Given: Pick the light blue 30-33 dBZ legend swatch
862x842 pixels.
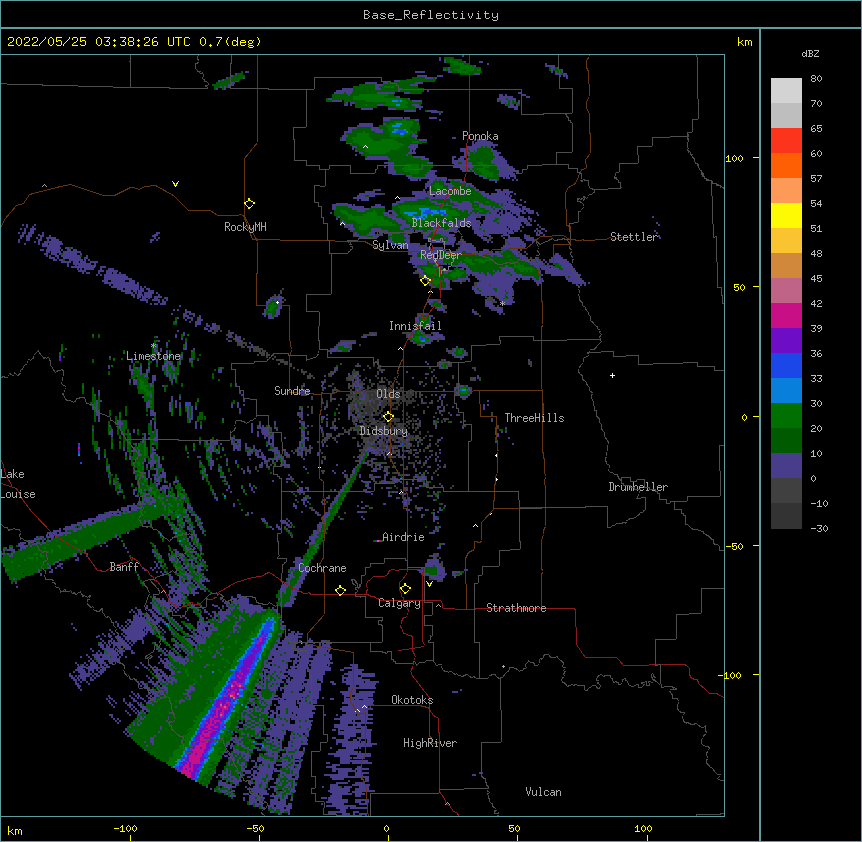Looking at the screenshot, I should click(x=786, y=391).
